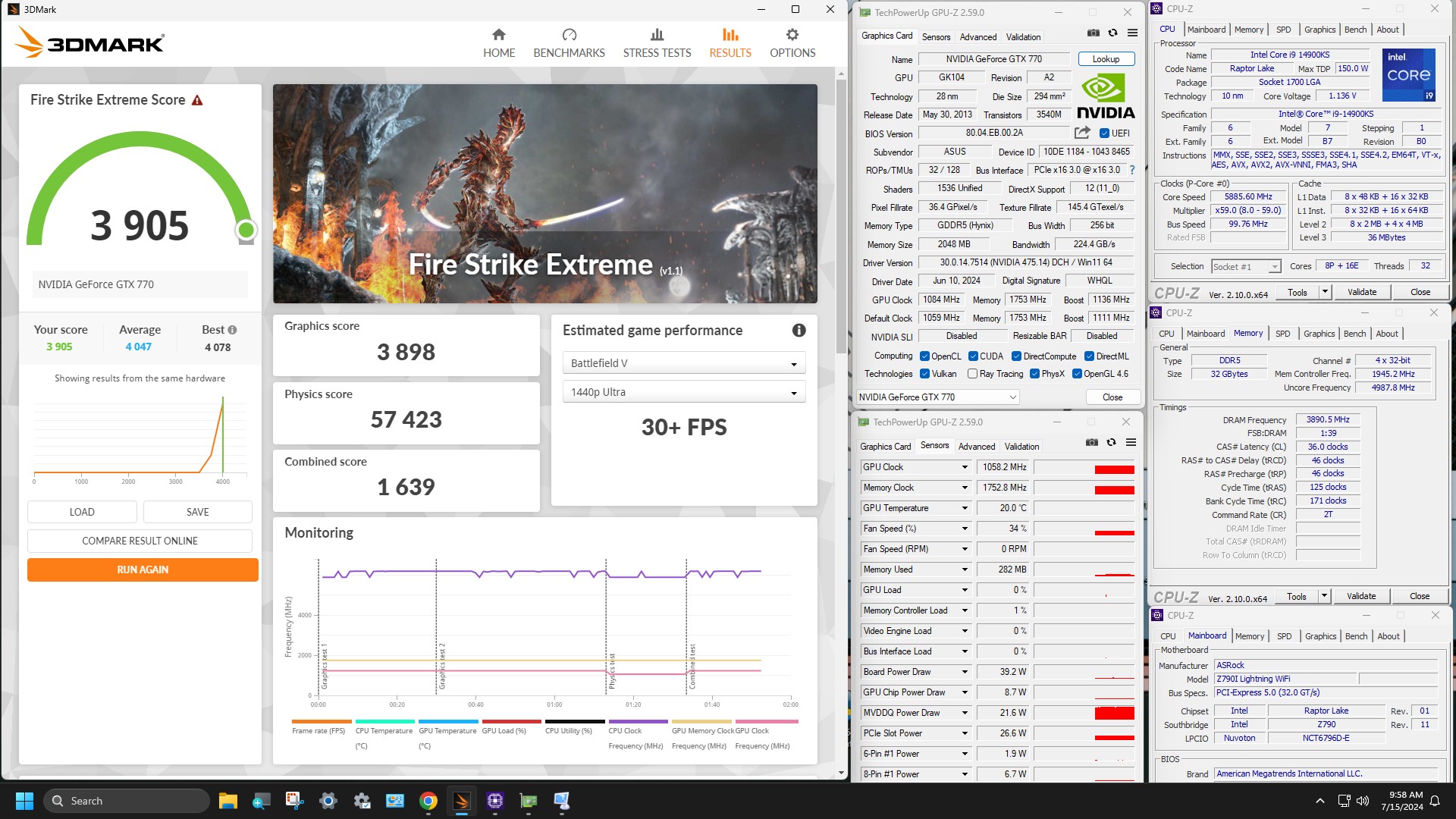1456x819 pixels.
Task: Click share/export BIOS icon in GPU-Z
Action: pyautogui.click(x=1082, y=133)
